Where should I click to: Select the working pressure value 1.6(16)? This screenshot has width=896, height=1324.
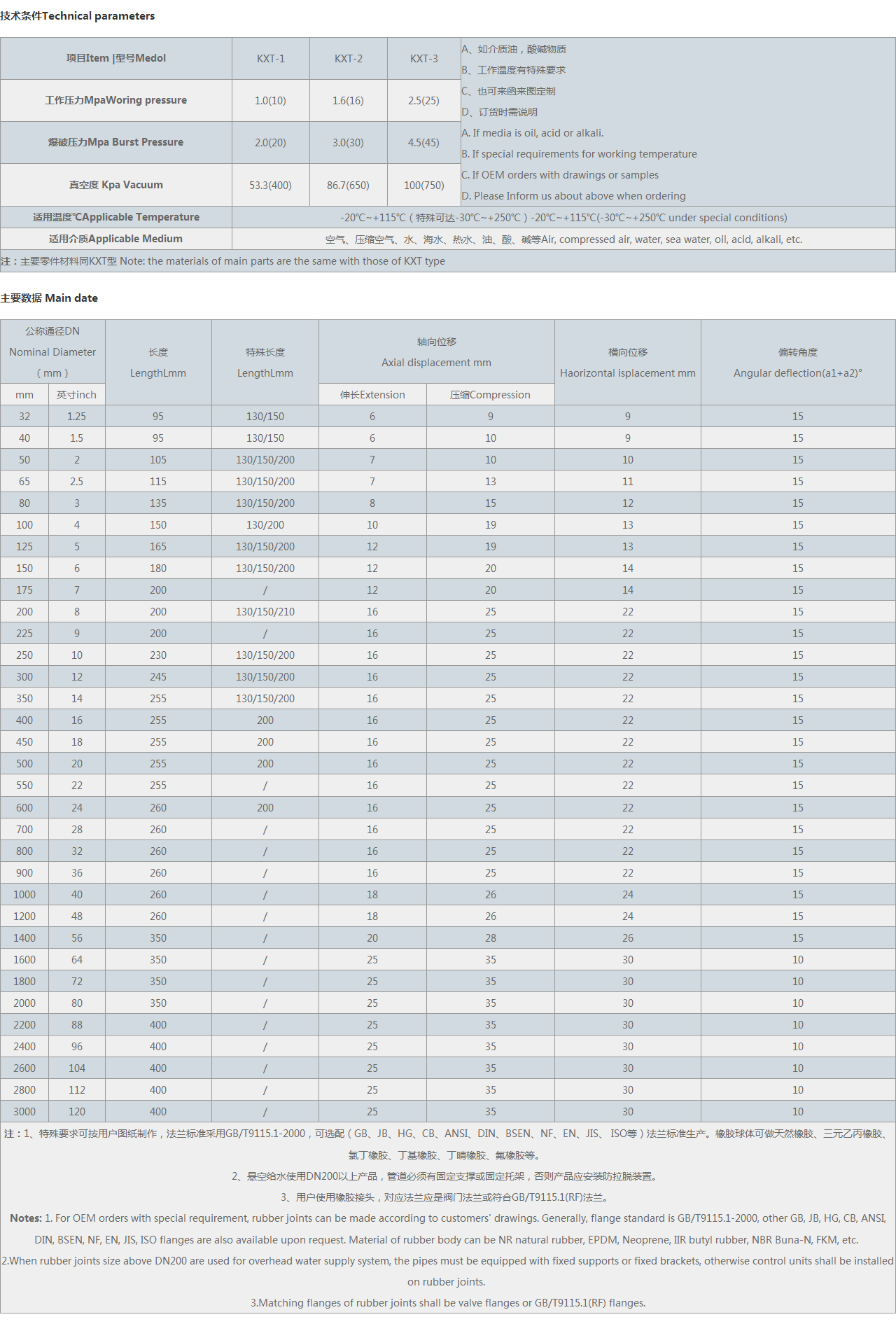click(348, 101)
